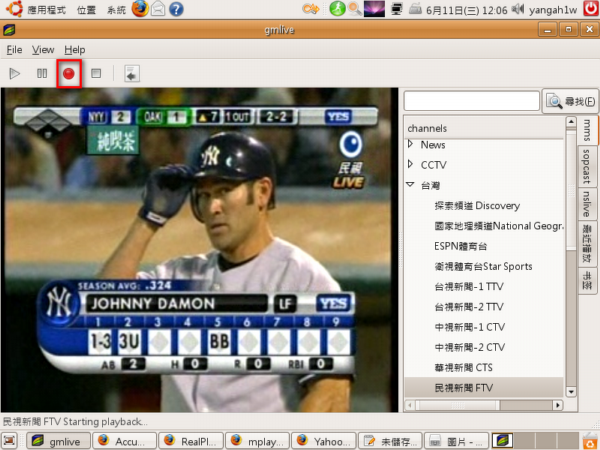
Task: Start playback with the play button
Action: pyautogui.click(x=15, y=73)
